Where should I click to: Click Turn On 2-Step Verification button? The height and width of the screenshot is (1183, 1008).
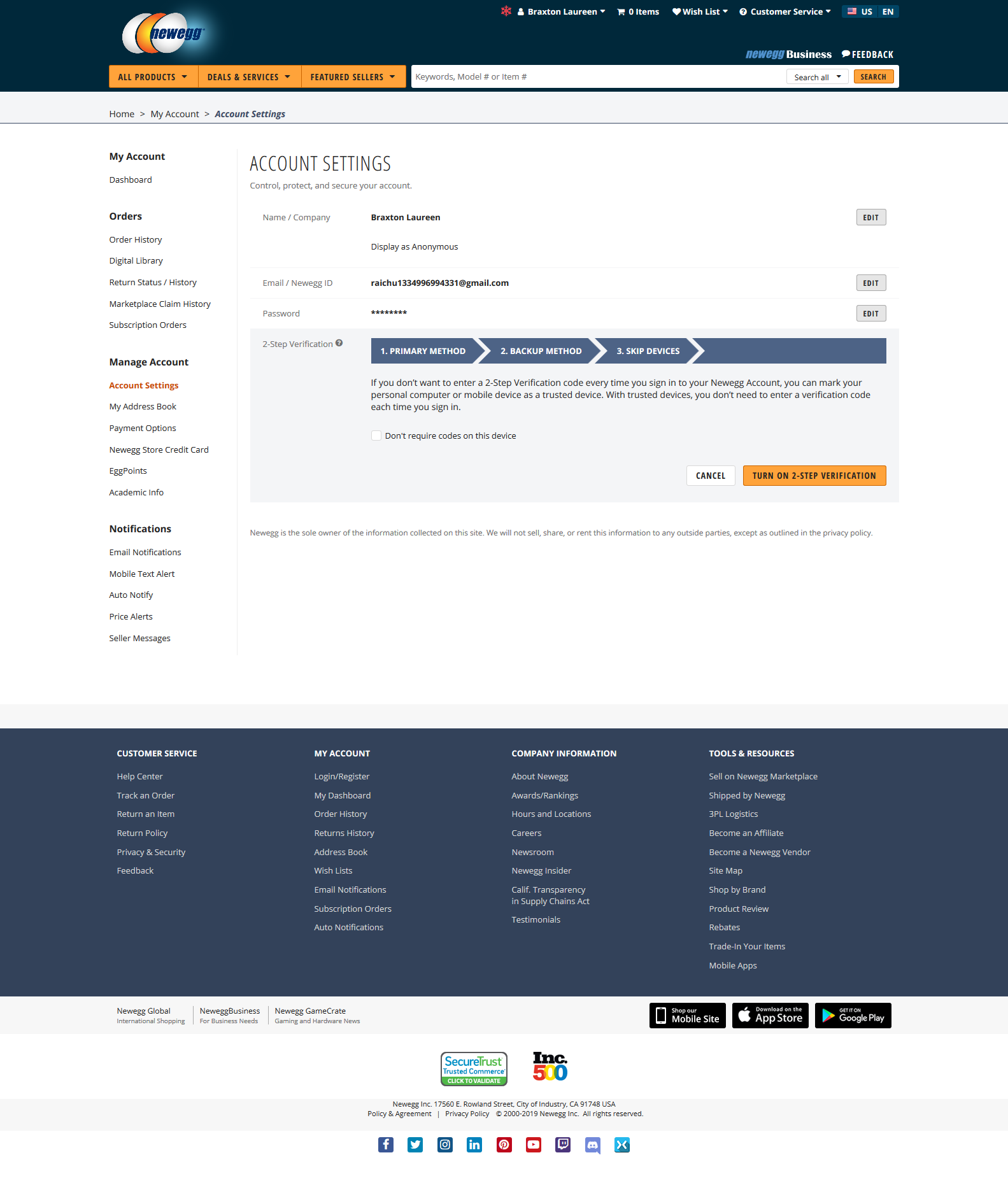click(x=814, y=476)
